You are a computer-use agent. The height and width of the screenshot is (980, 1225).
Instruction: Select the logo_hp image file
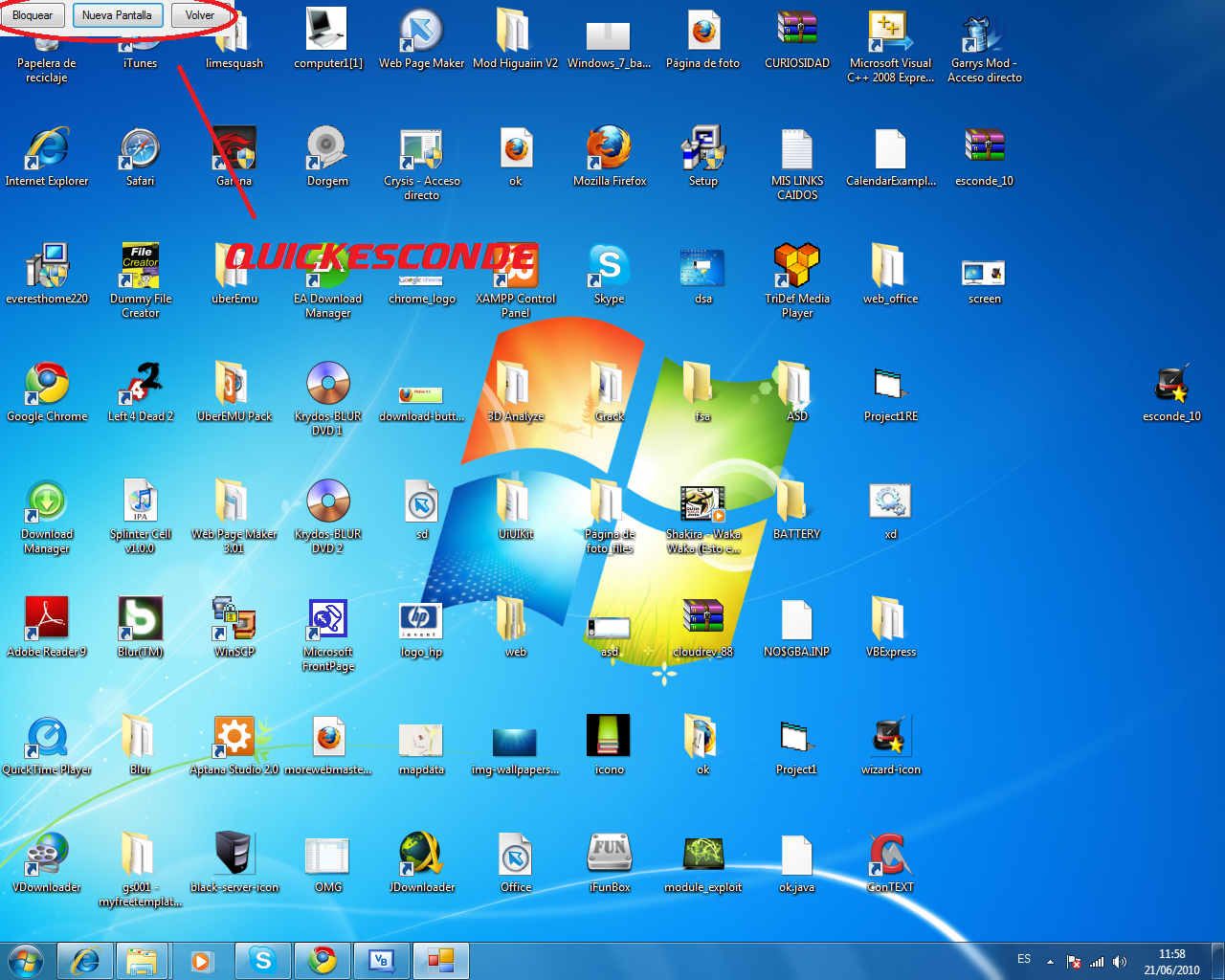coord(422,629)
